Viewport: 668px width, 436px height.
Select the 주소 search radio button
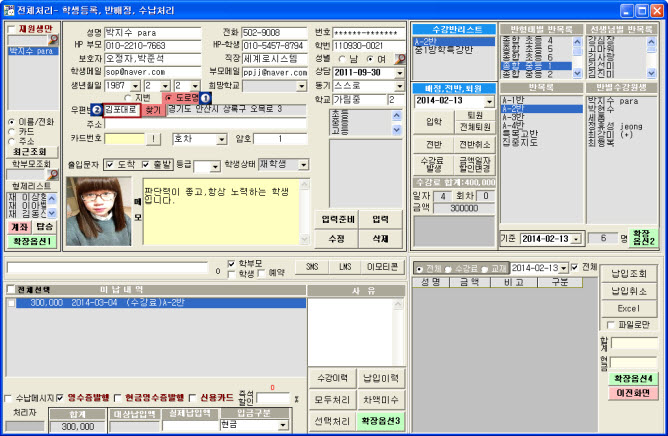click(x=12, y=141)
